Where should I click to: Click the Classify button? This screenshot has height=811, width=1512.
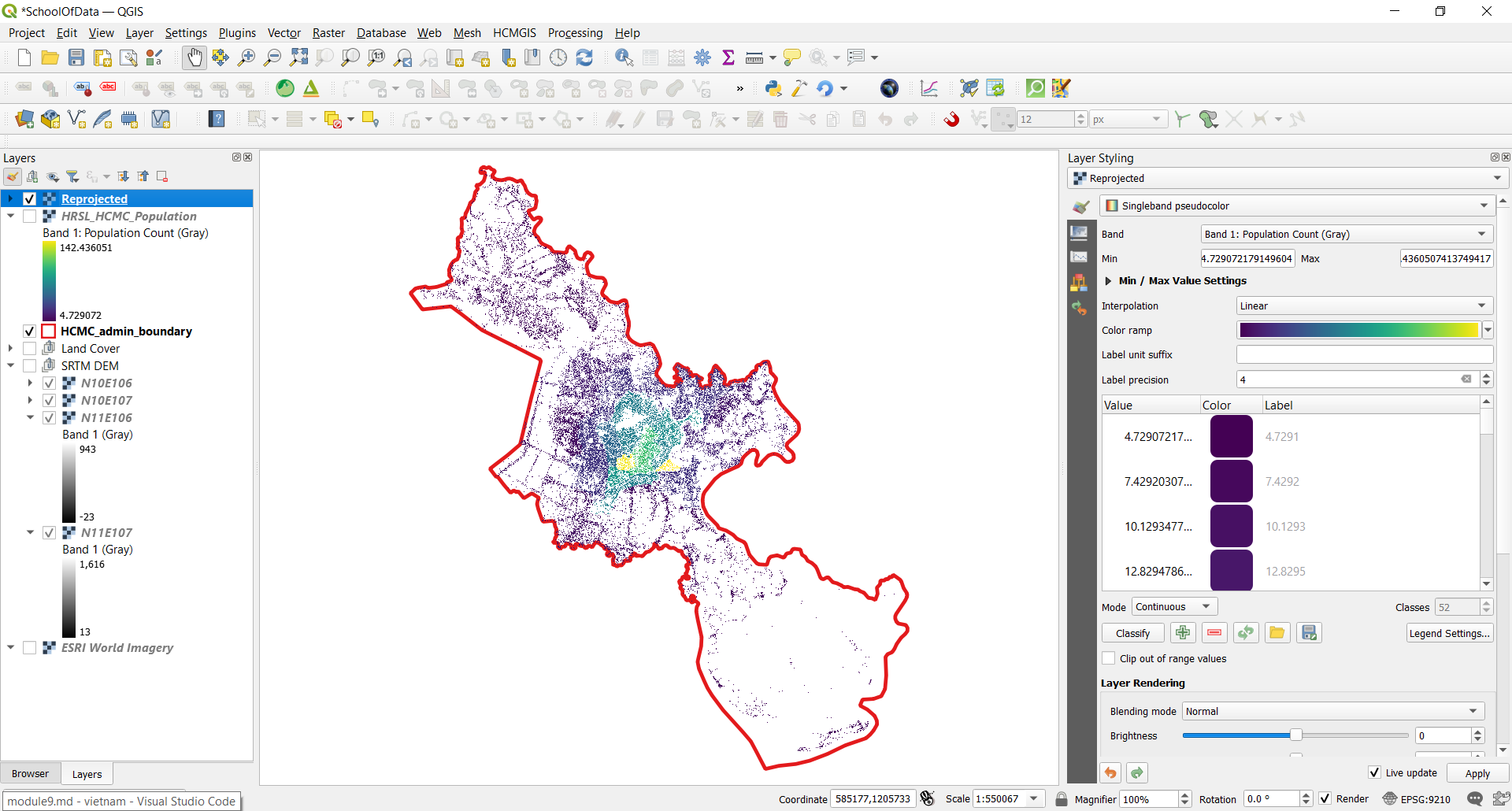click(x=1132, y=633)
